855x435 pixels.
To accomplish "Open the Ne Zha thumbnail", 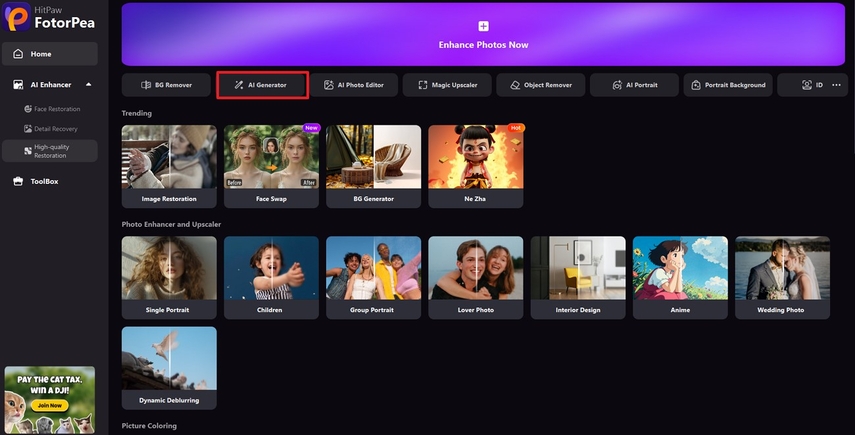I will tap(476, 166).
